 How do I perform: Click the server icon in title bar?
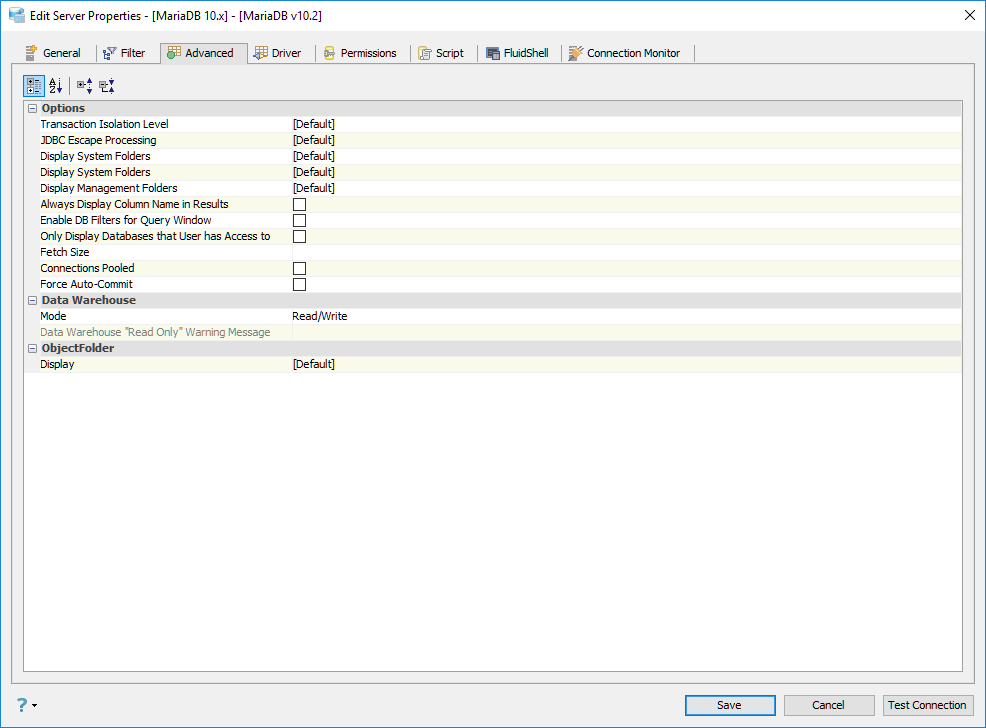tap(16, 15)
